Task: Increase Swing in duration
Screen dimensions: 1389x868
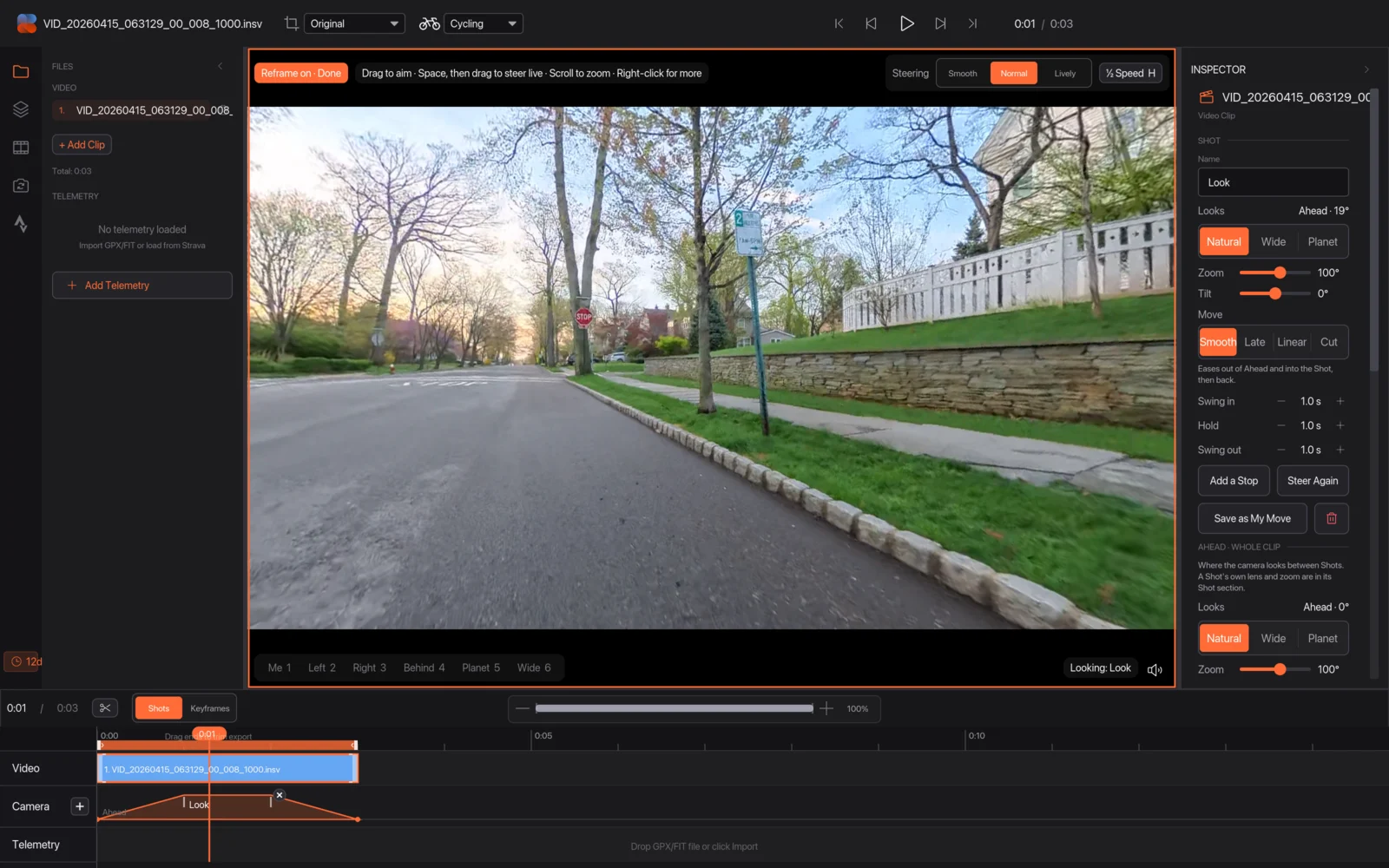Action: (1340, 401)
